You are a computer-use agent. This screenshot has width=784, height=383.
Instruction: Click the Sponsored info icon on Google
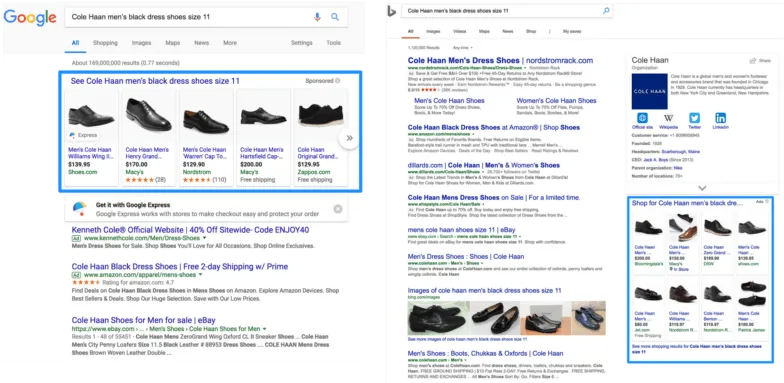click(338, 81)
